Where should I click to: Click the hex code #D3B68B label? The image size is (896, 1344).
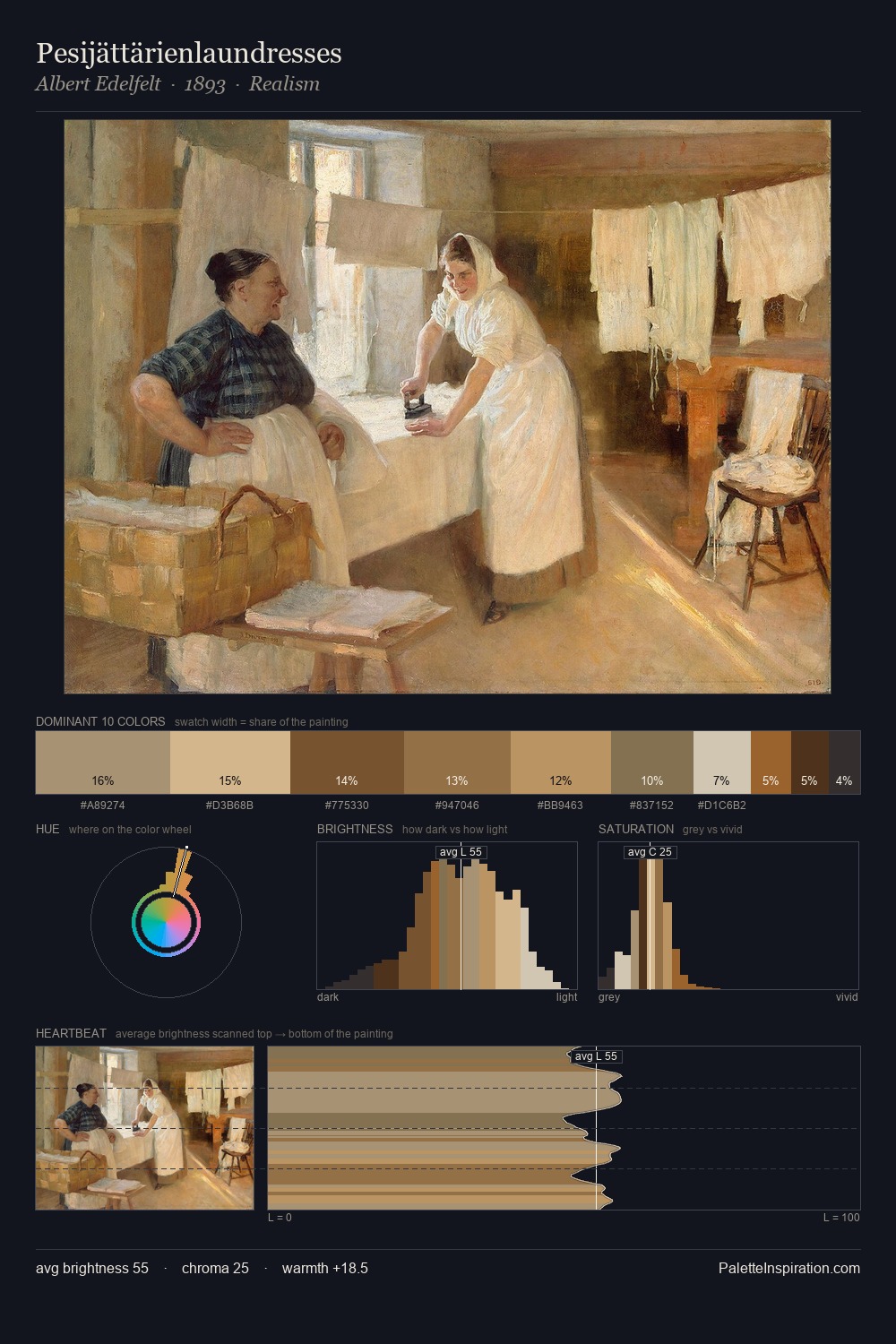click(x=230, y=806)
